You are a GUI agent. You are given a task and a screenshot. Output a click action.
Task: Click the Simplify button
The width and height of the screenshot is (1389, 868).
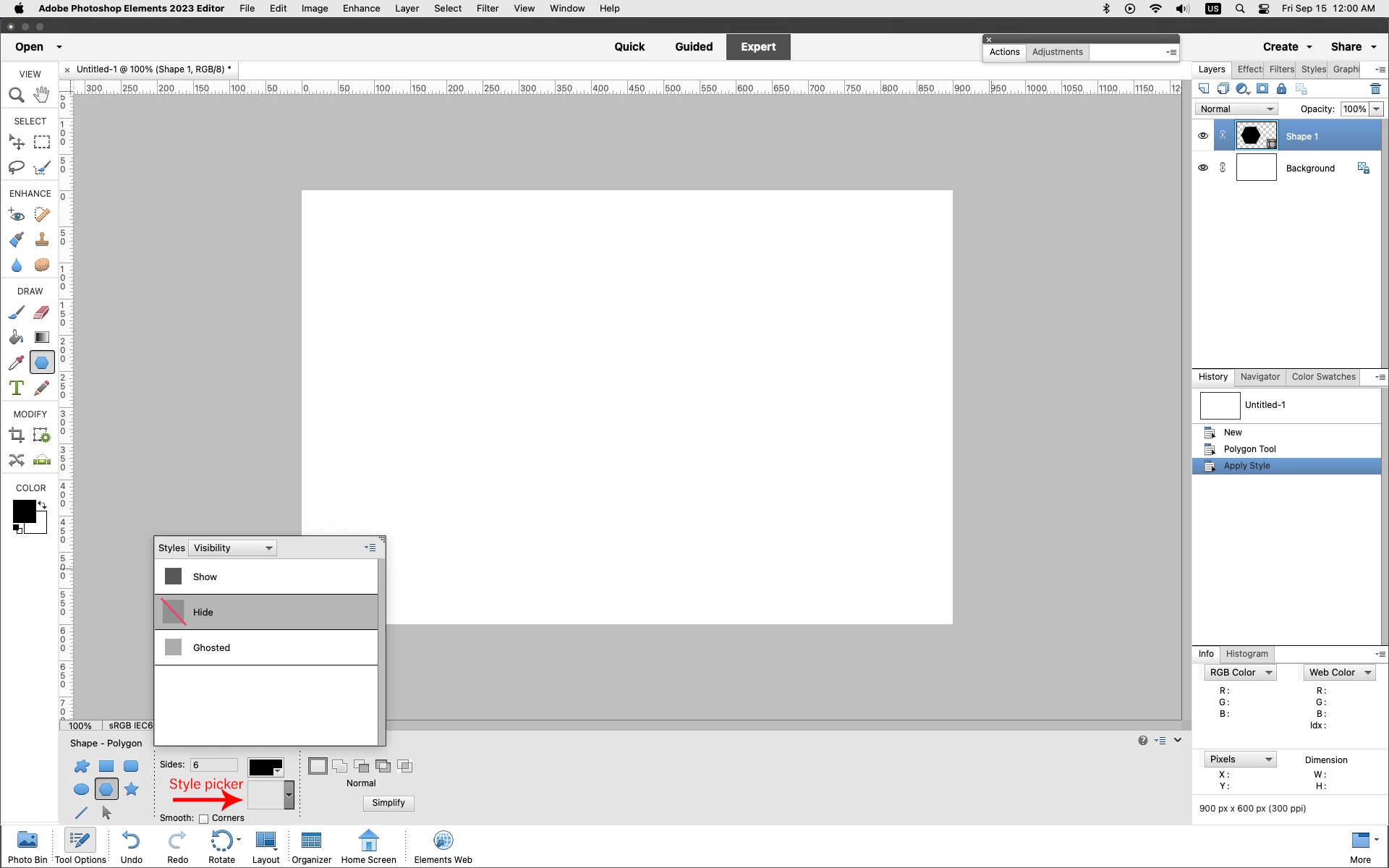pyautogui.click(x=388, y=803)
